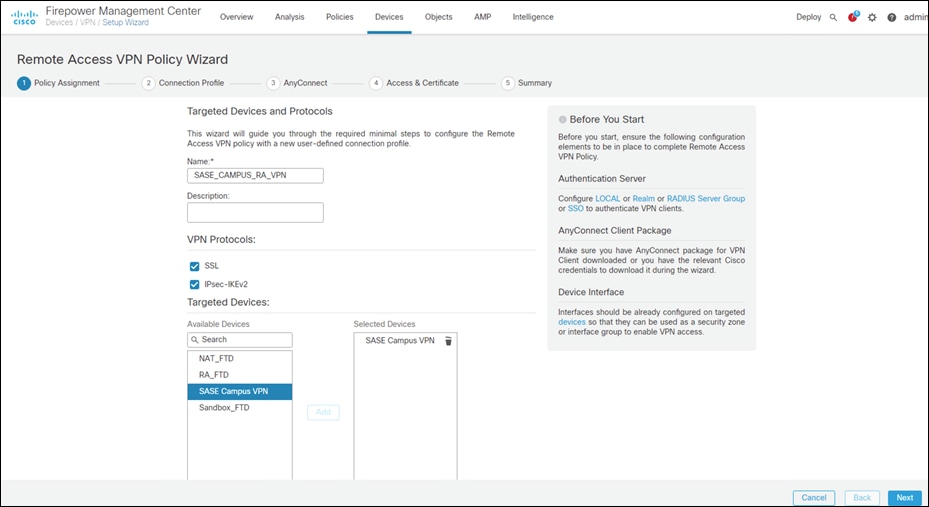Click the Add device button
Viewport: 929px width, 507px height.
323,412
